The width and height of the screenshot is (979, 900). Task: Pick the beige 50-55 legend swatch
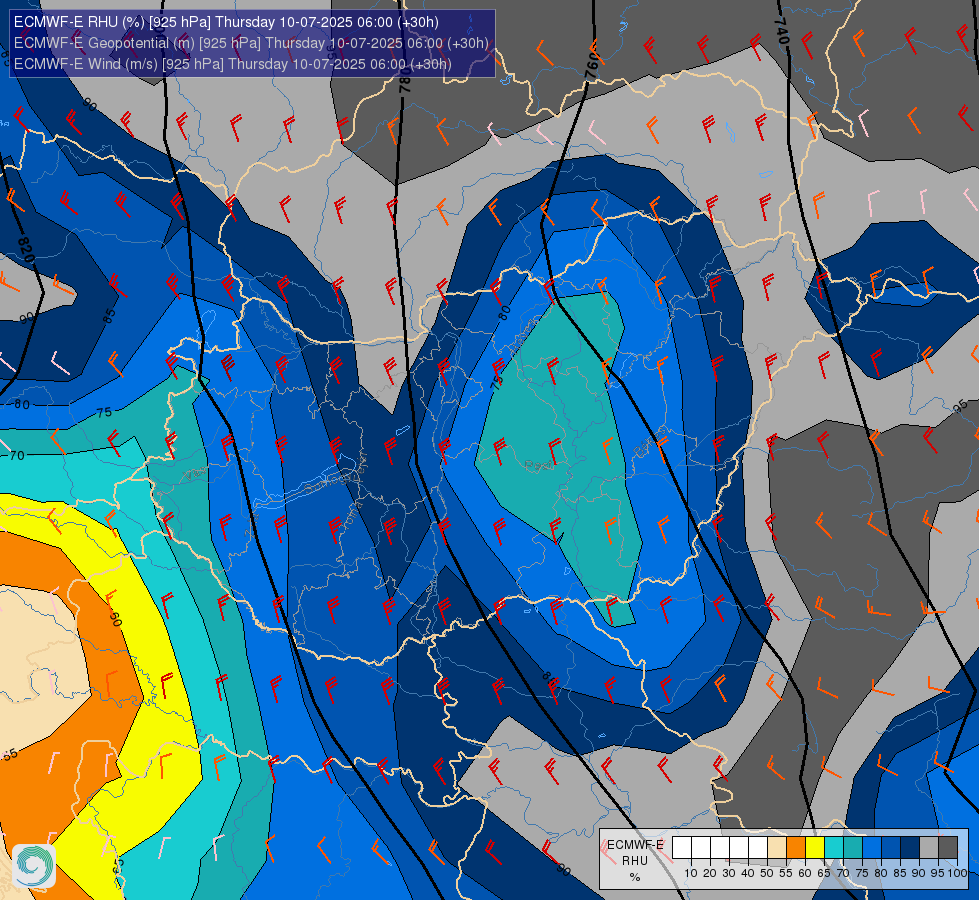(x=777, y=847)
